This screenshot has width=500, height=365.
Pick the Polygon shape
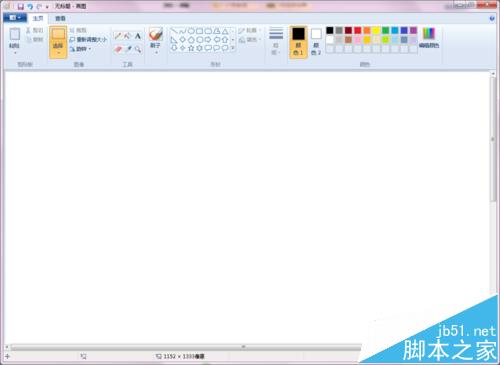pos(217,31)
